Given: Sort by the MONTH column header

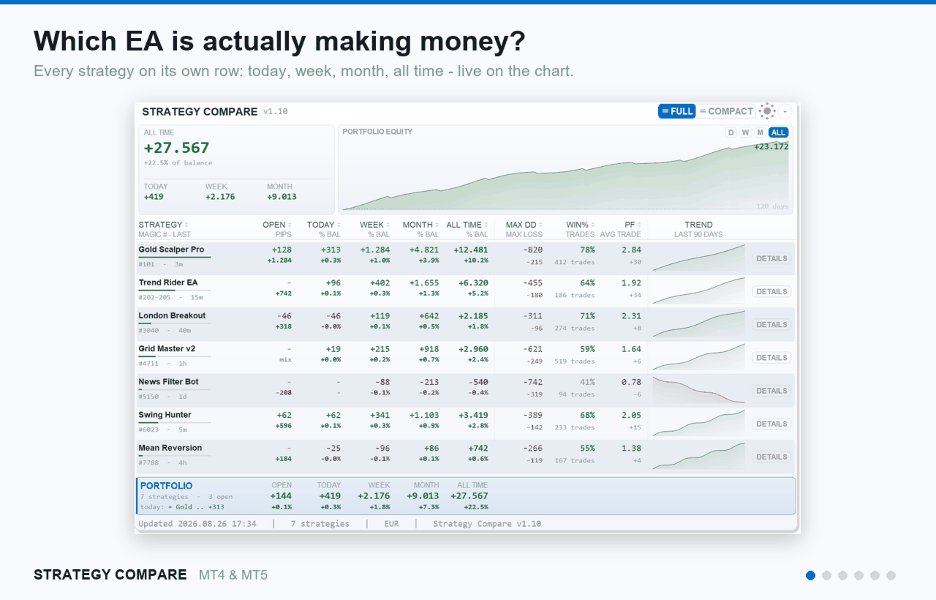Looking at the screenshot, I should [421, 225].
